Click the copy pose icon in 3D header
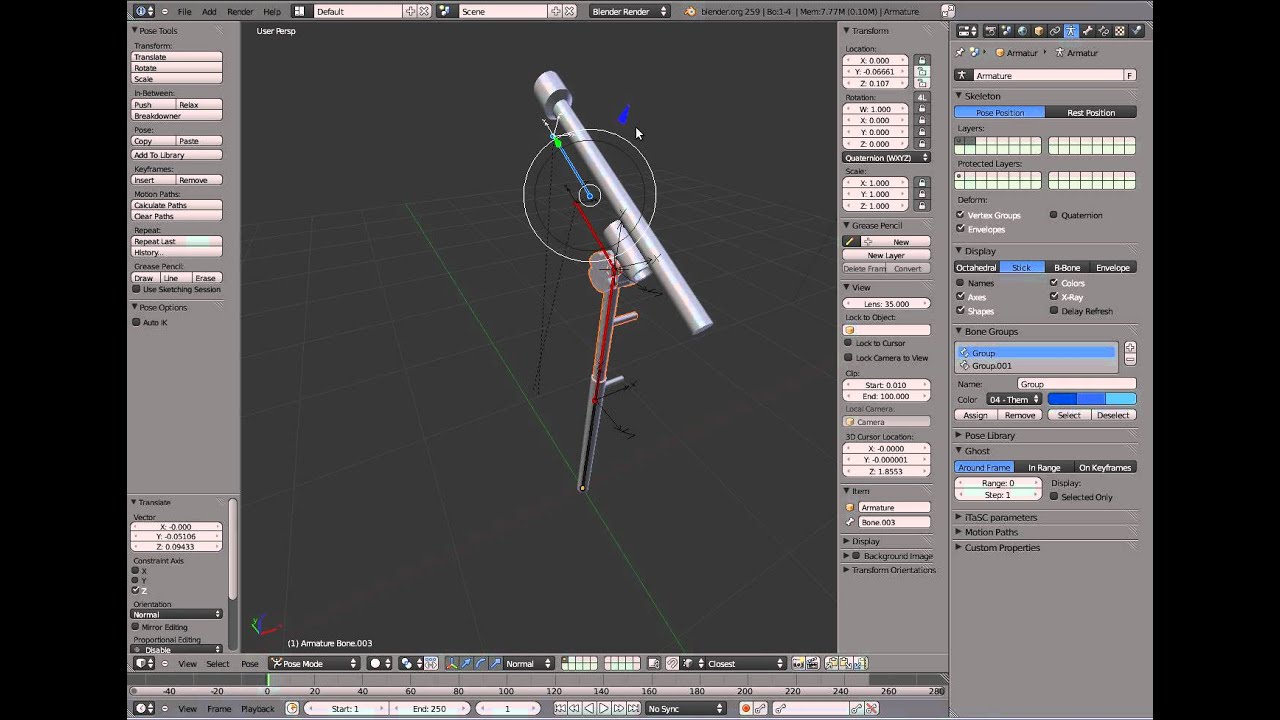Screen dimensions: 1280x720 [x=833, y=663]
